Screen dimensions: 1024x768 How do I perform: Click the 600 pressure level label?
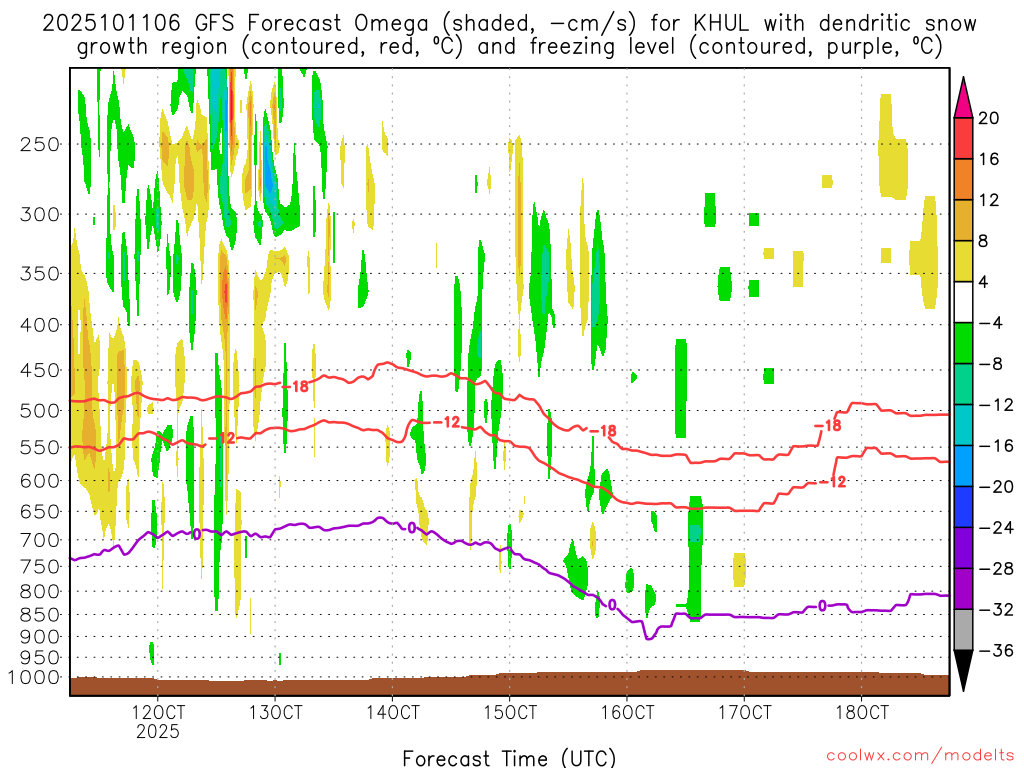coord(40,481)
